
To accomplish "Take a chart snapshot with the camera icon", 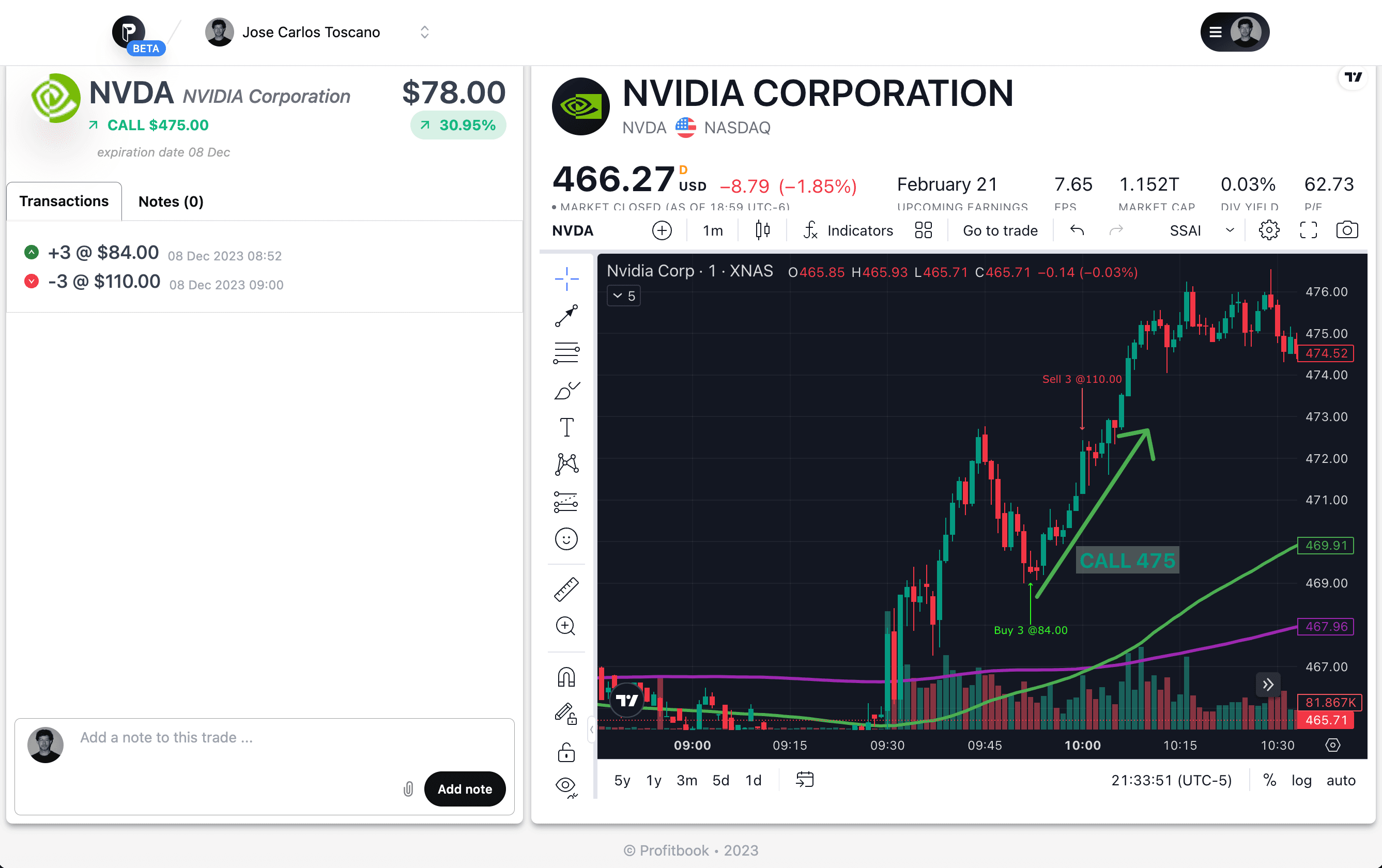I will [x=1347, y=229].
